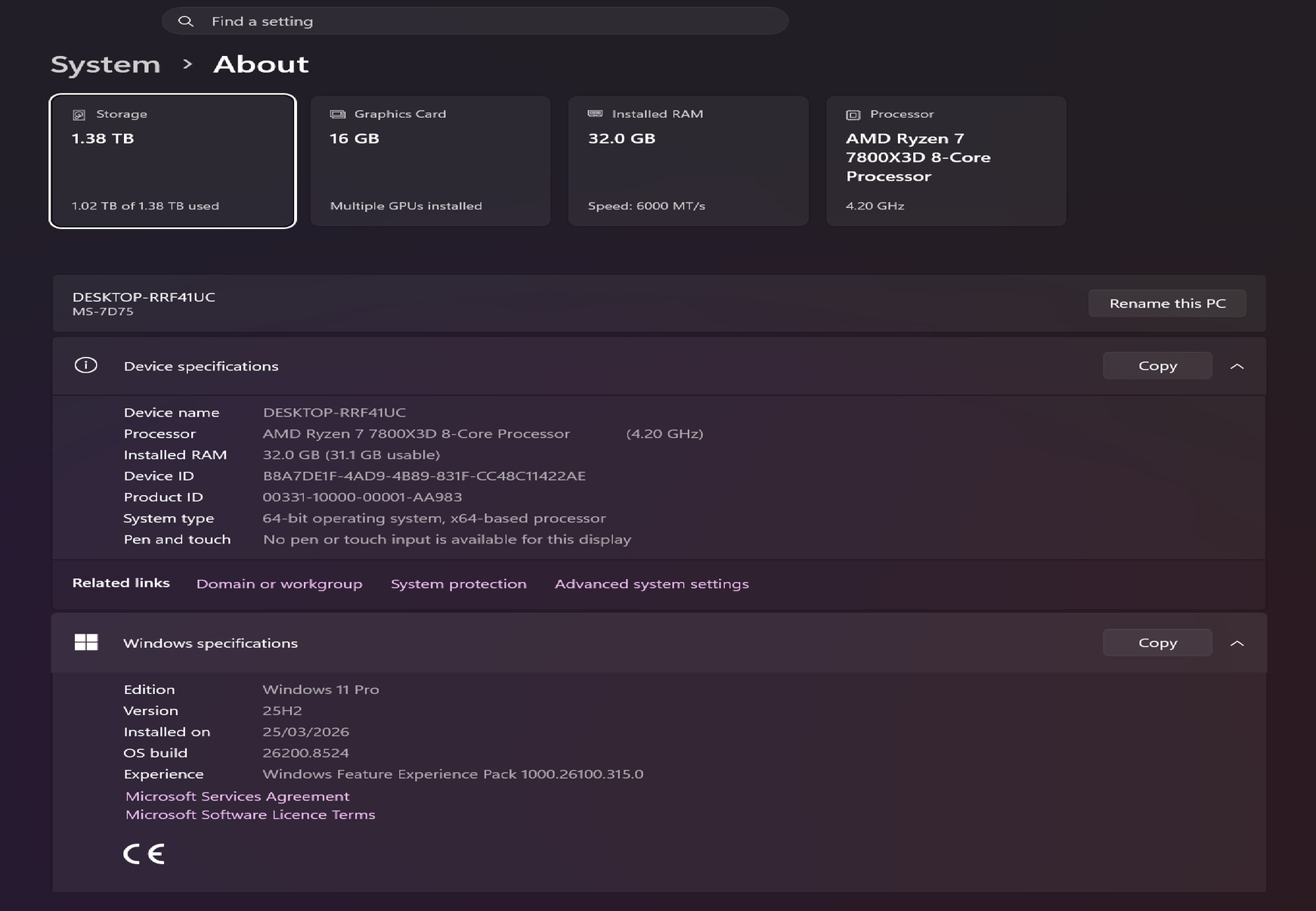Click the search magnifier icon

185,21
